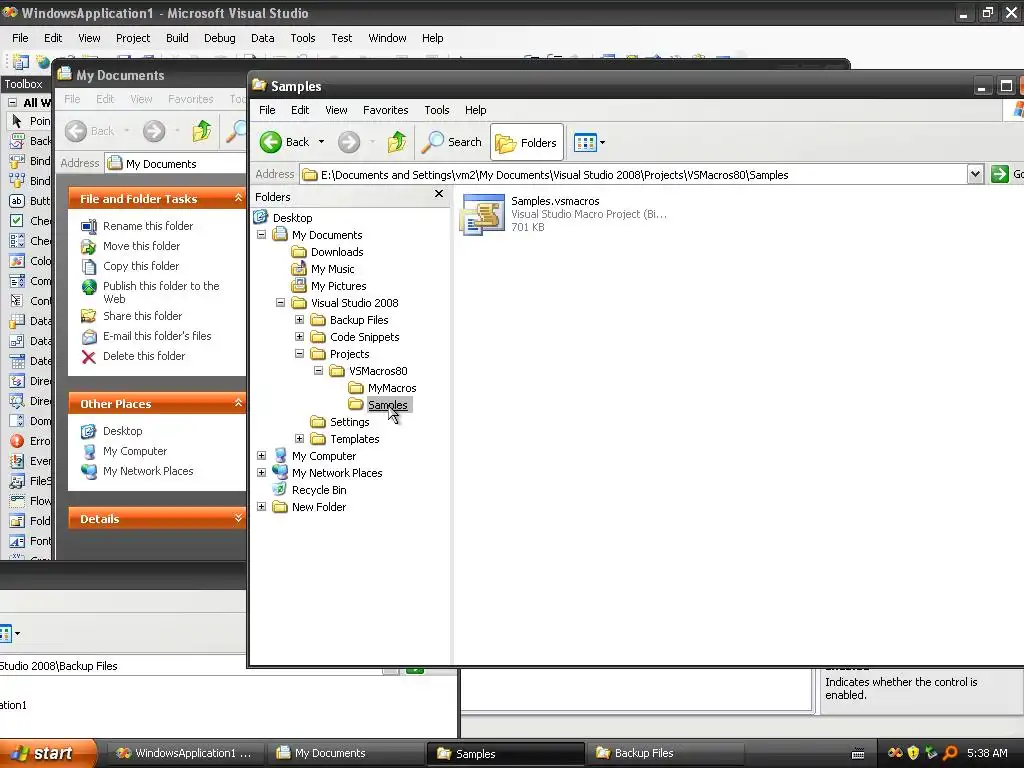The width and height of the screenshot is (1024, 768).
Task: Select Desktop in the folder tree
Action: (x=292, y=217)
